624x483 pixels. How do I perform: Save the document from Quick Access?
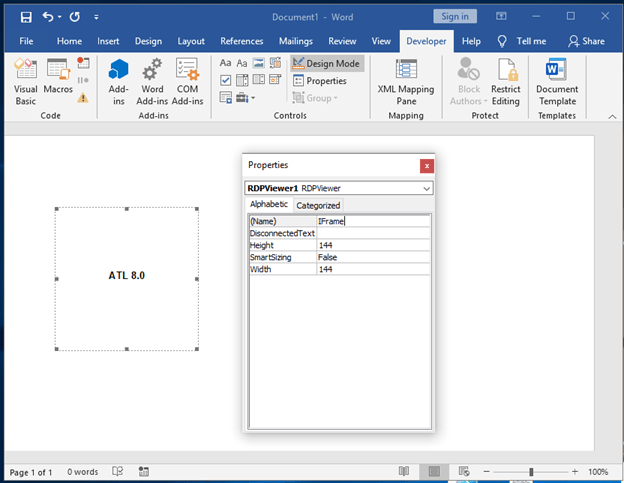(26, 17)
